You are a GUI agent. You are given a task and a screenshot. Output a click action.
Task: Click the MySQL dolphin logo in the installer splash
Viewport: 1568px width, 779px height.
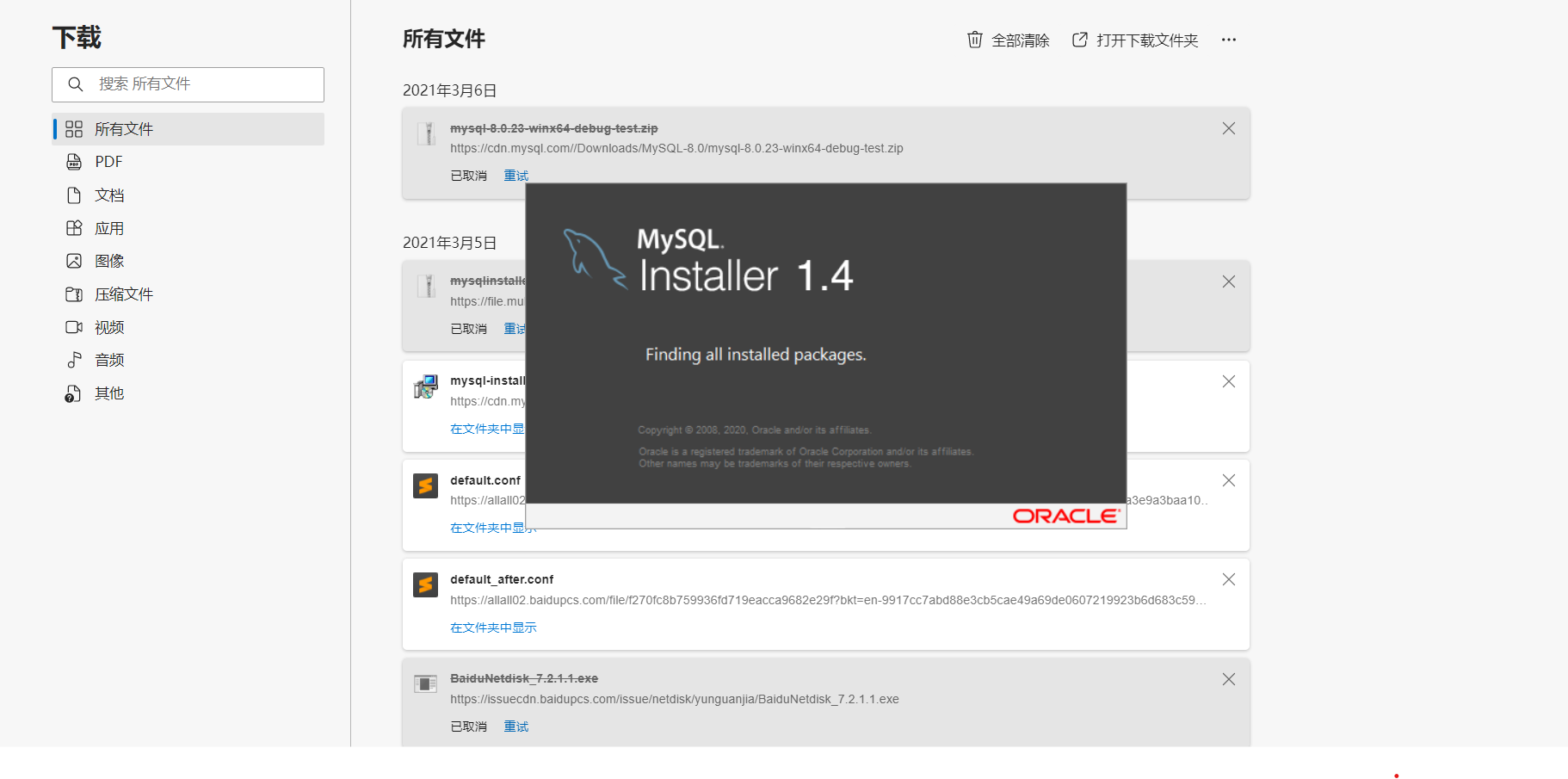click(x=595, y=257)
